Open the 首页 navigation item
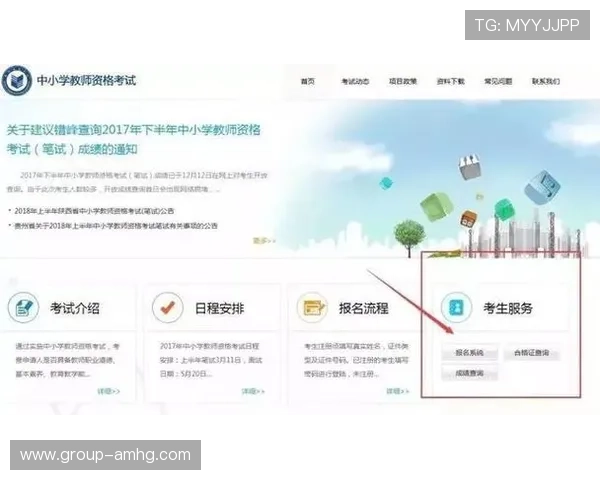 [308, 81]
